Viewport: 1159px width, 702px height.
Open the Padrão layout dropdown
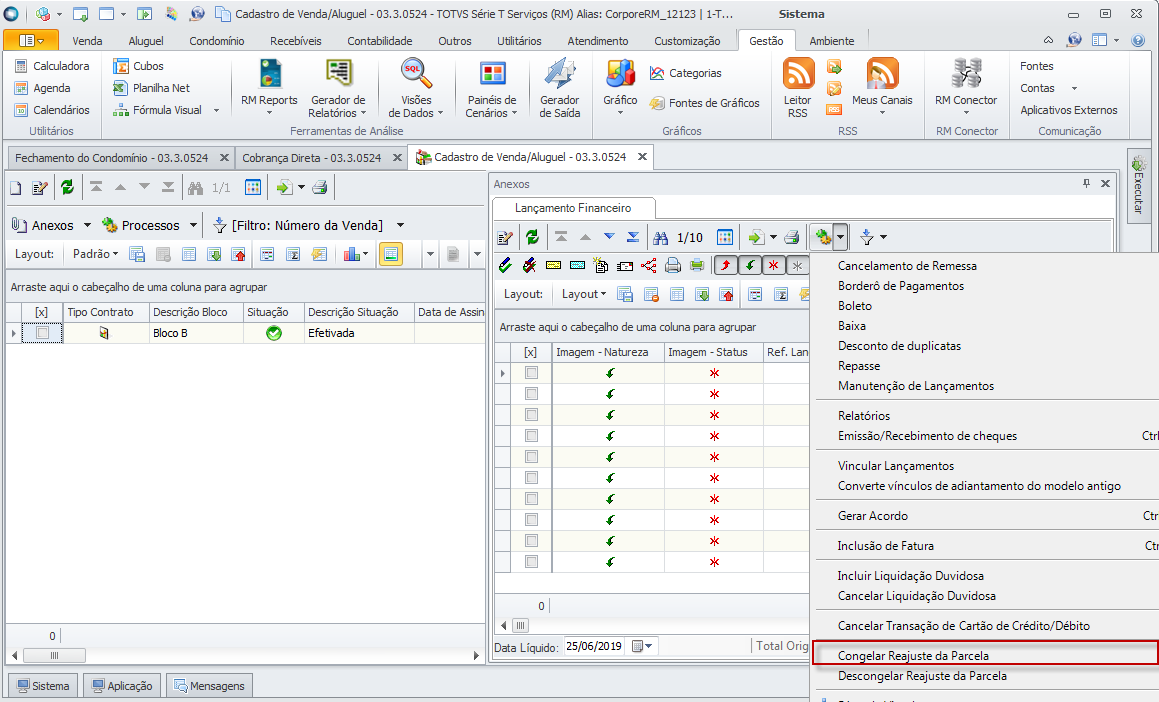(x=95, y=253)
